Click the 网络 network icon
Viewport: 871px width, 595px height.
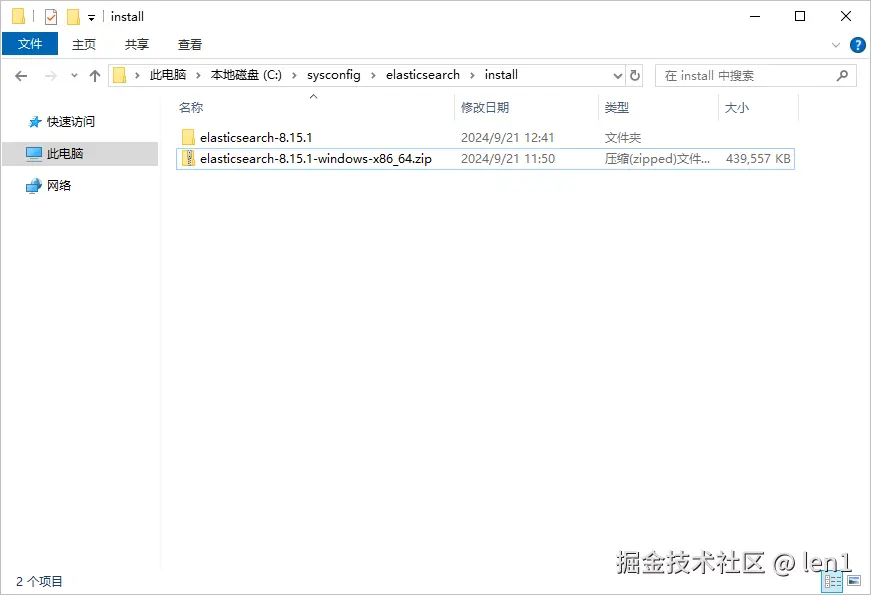coord(34,186)
